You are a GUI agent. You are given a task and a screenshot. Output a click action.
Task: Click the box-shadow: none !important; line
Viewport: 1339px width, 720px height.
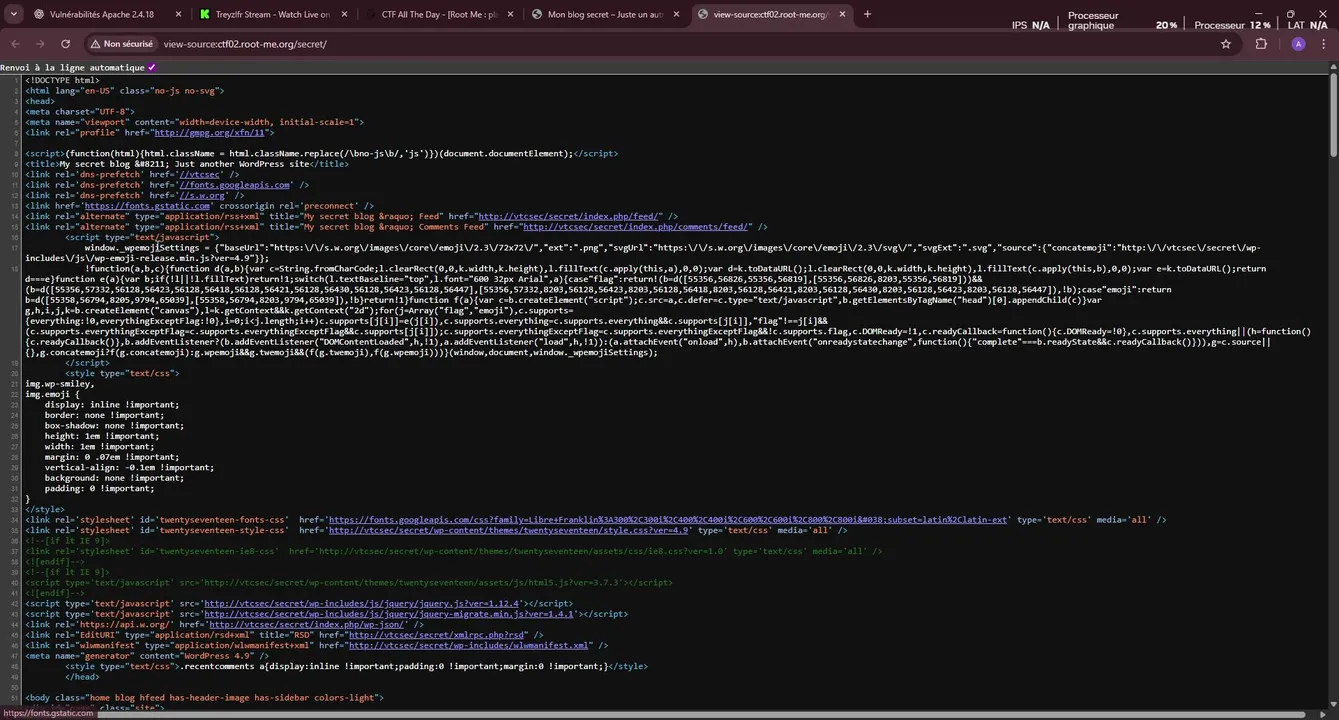click(x=114, y=425)
